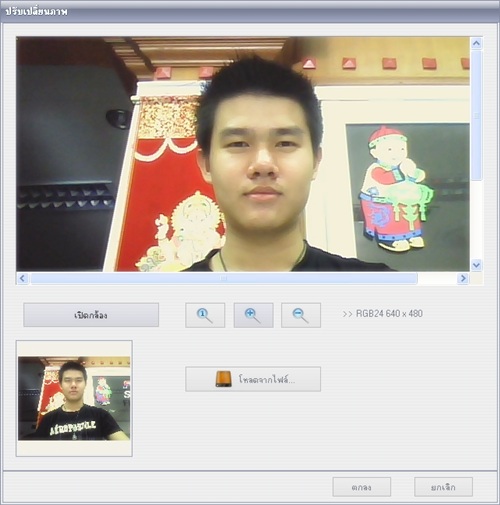Image resolution: width=500 pixels, height=505 pixels.
Task: Confirm with the ตกลง button
Action: pos(362,487)
